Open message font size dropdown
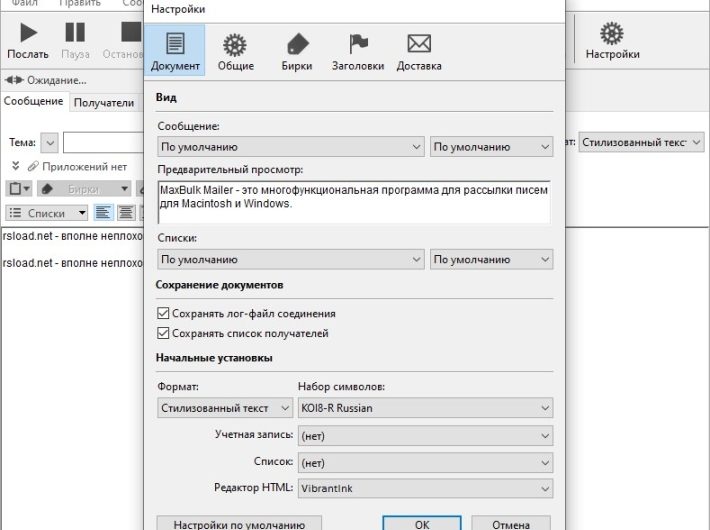710x530 pixels. [491, 147]
